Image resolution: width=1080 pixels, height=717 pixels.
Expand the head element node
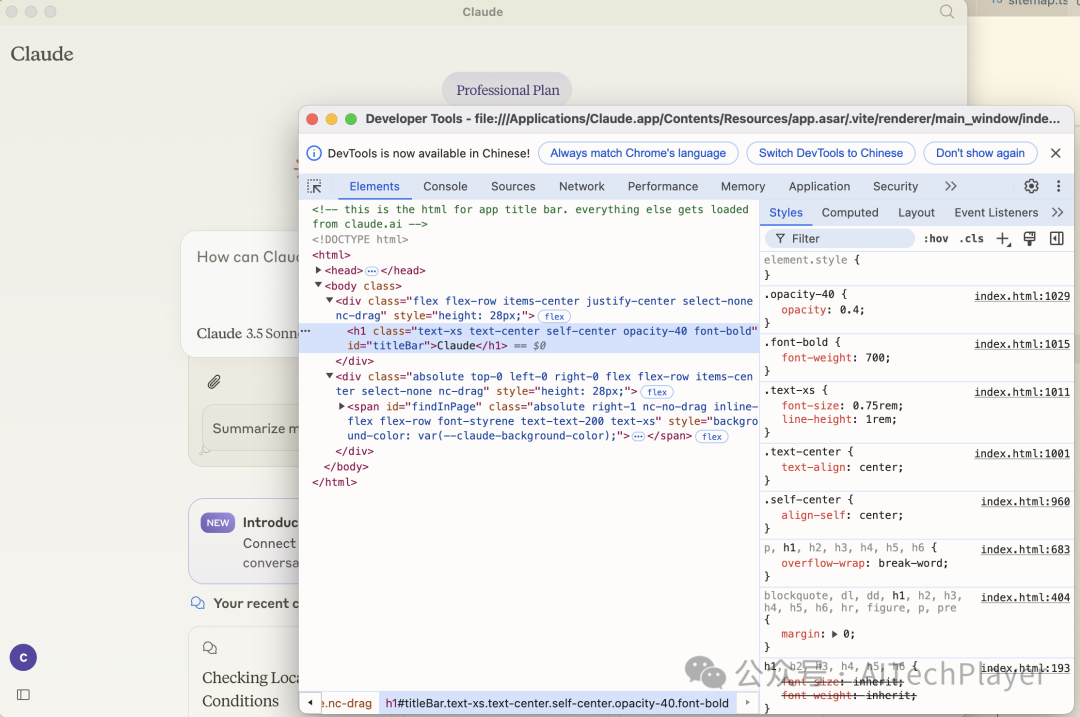point(318,270)
